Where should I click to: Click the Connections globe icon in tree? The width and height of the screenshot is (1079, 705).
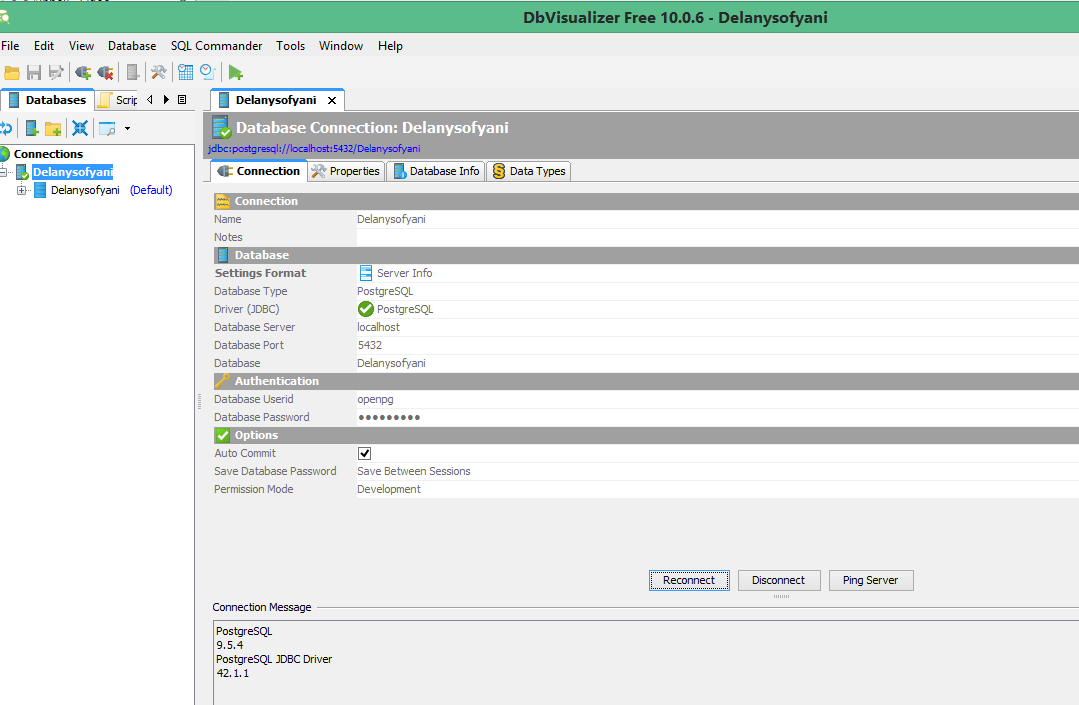(5, 154)
